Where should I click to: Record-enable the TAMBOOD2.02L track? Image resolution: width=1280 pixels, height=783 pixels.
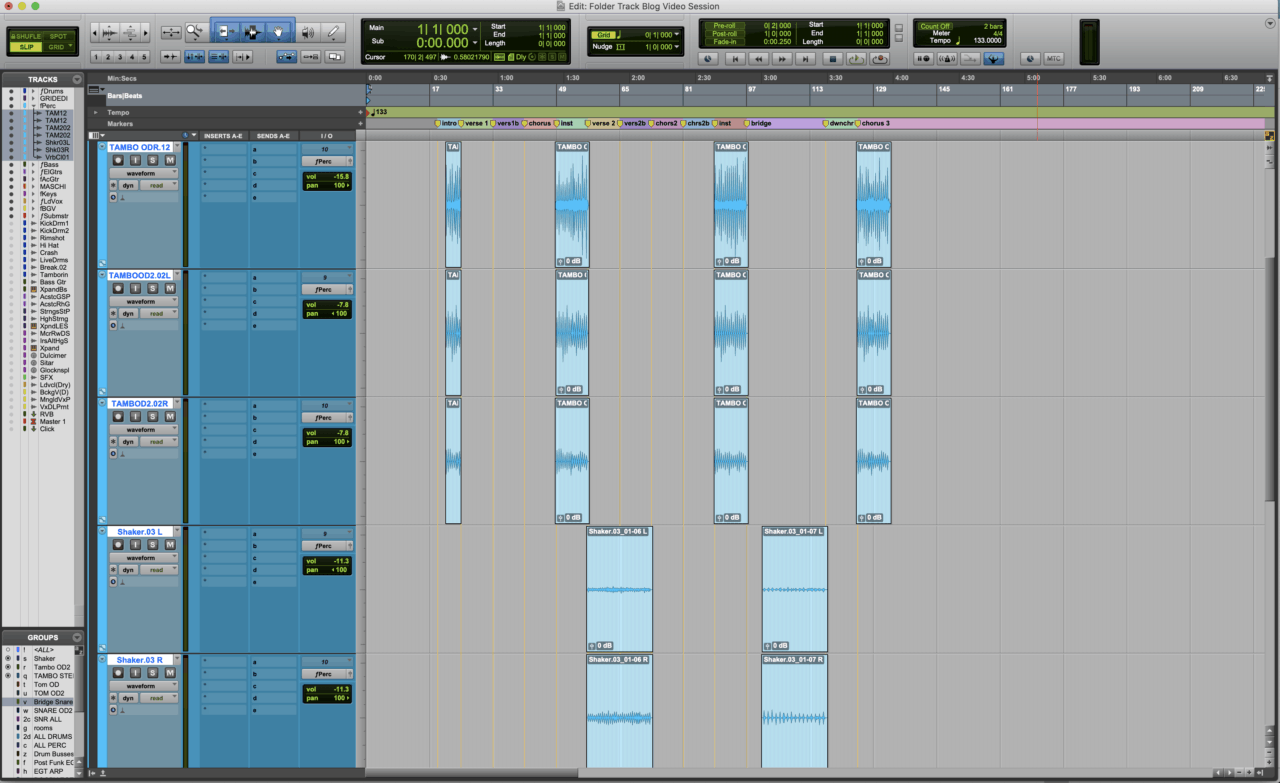click(x=118, y=288)
